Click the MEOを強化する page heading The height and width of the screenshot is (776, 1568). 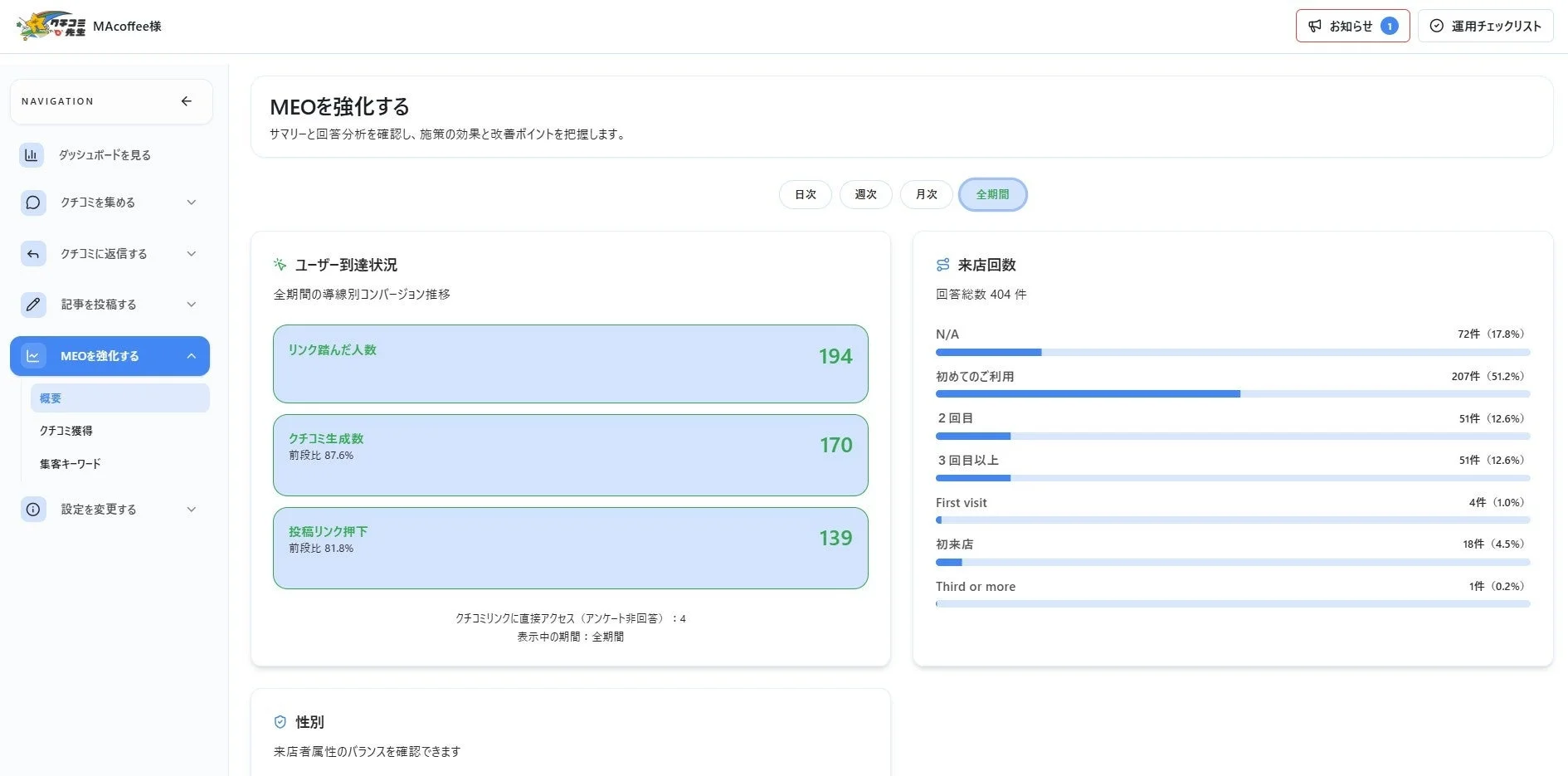[x=340, y=107]
